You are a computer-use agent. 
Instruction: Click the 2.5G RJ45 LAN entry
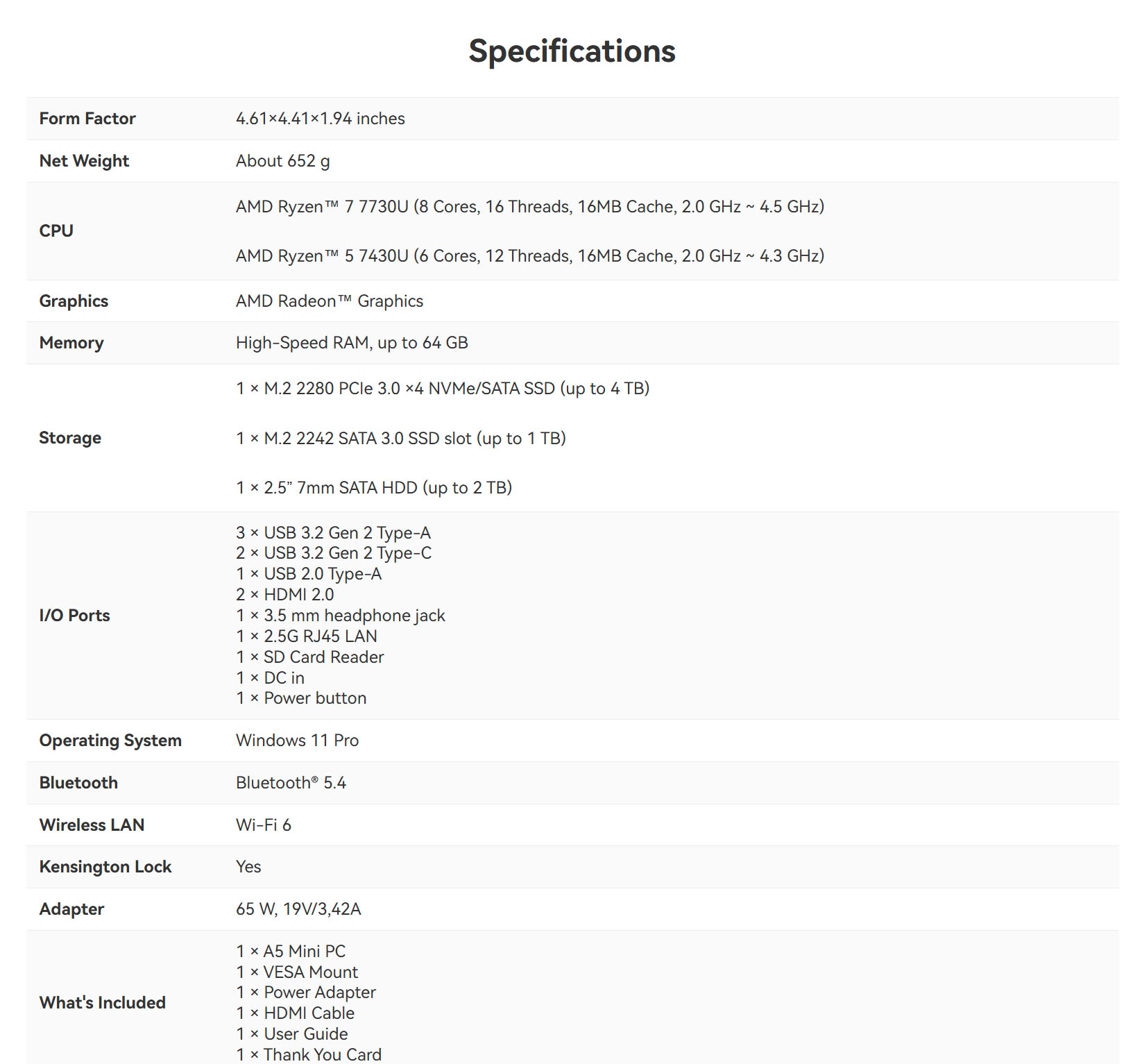pos(307,636)
